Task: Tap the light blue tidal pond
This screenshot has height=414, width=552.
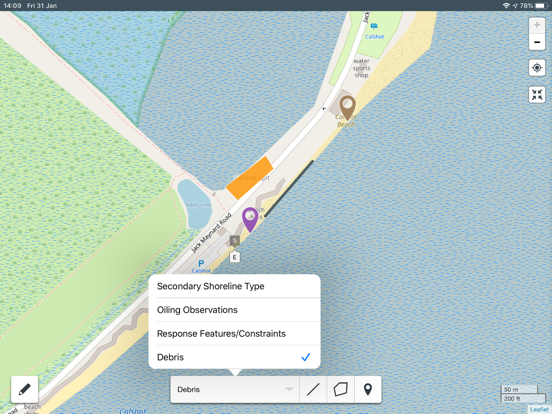Action: [x=194, y=204]
